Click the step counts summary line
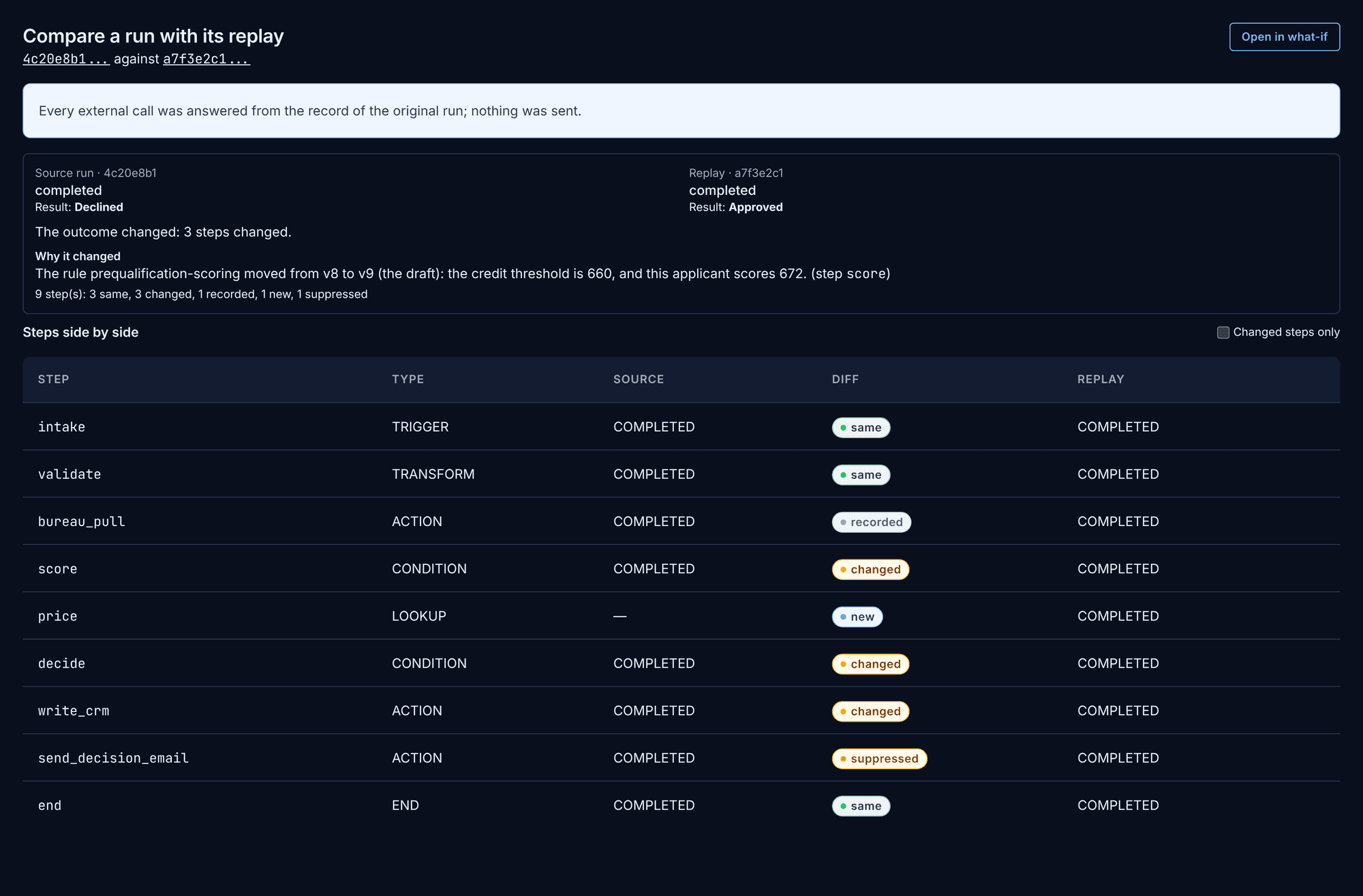Screen dimensions: 1363x896 (201, 294)
